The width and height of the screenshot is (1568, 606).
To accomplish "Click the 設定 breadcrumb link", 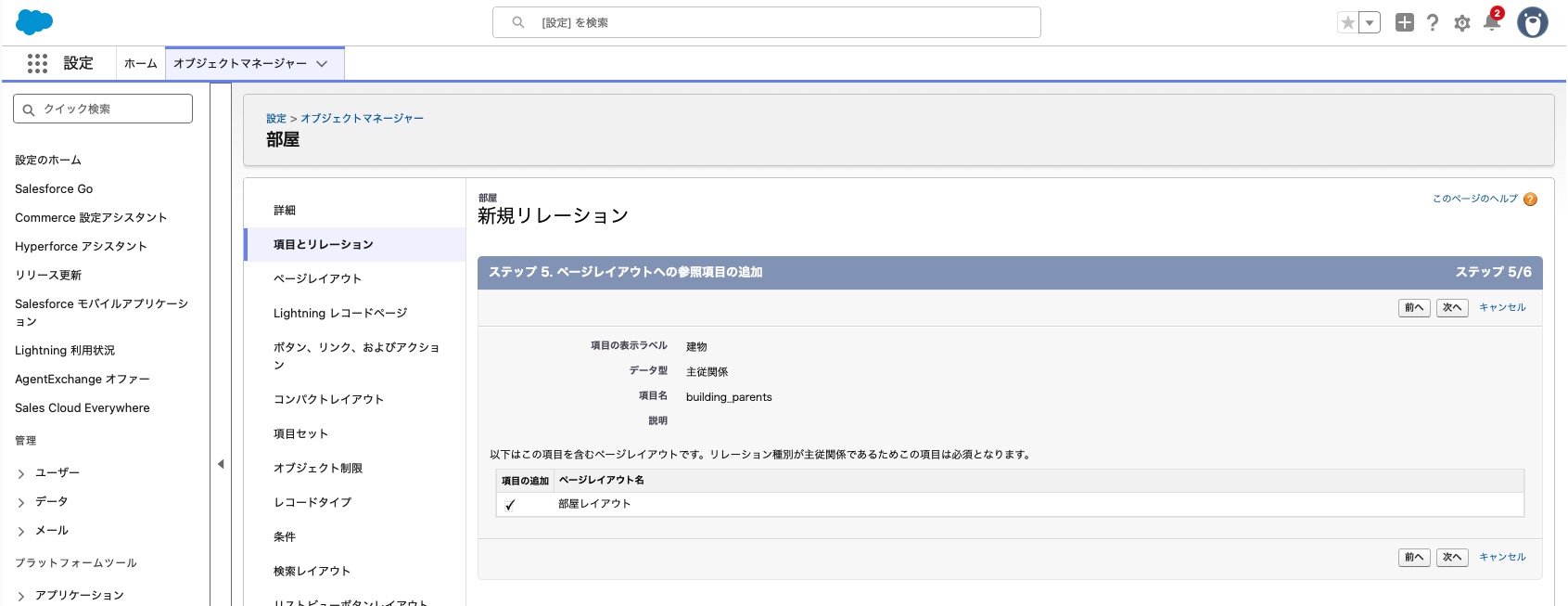I will tap(276, 119).
